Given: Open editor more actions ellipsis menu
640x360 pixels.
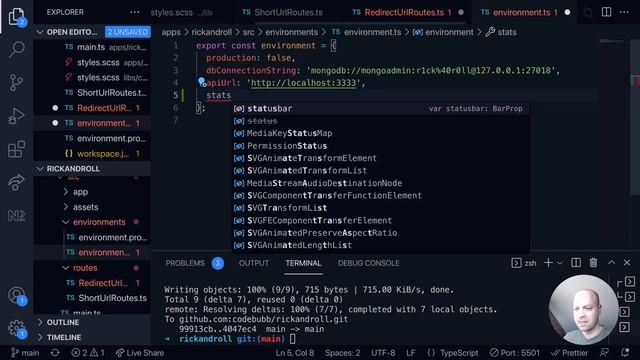Looking at the screenshot, I should tap(624, 12).
